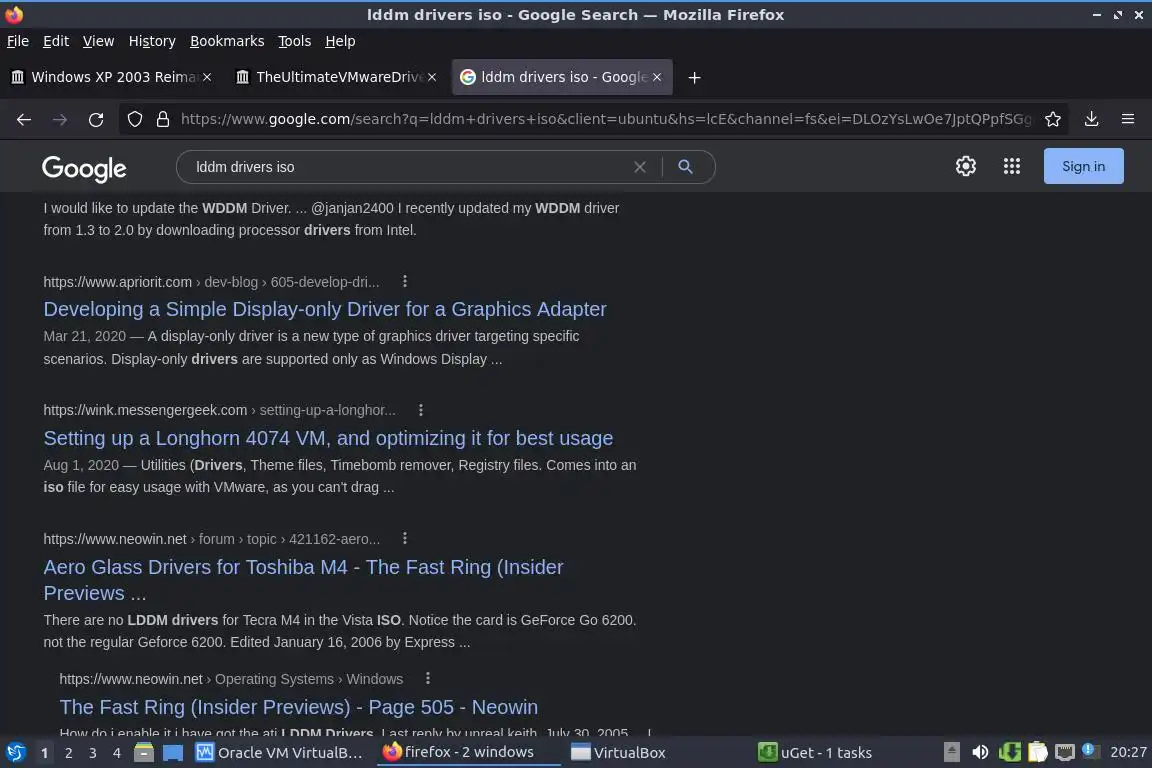The height and width of the screenshot is (768, 1152).
Task: Click the Google logo
Action: pos(84,168)
